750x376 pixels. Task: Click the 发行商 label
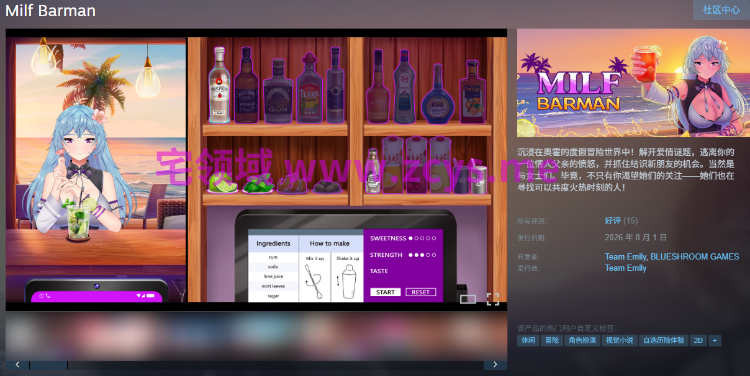[528, 268]
